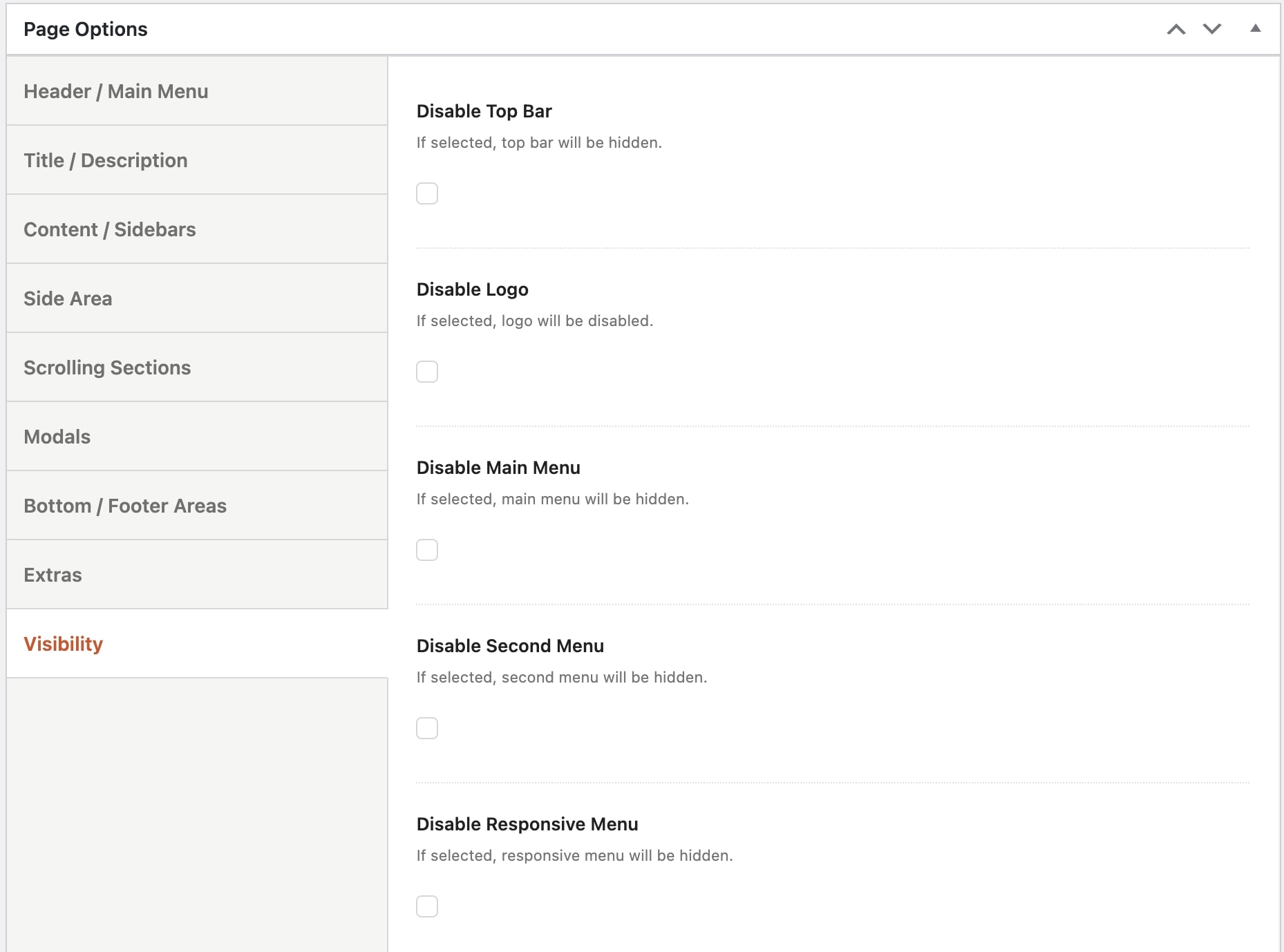Open the Header / Main Menu tab
Image resolution: width=1284 pixels, height=952 pixels.
coord(116,91)
